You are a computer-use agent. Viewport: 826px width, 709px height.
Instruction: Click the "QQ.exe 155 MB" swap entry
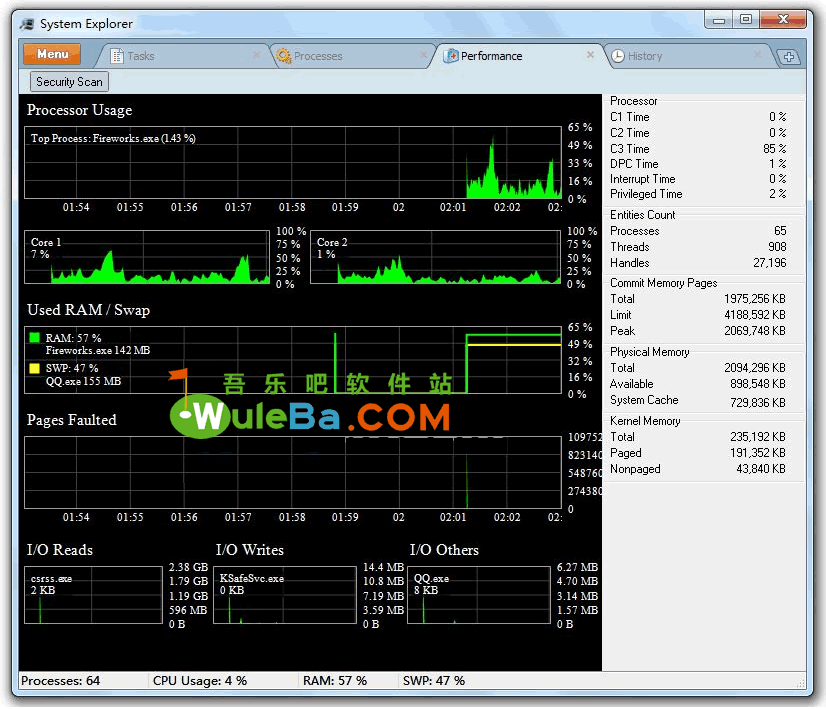coord(83,381)
